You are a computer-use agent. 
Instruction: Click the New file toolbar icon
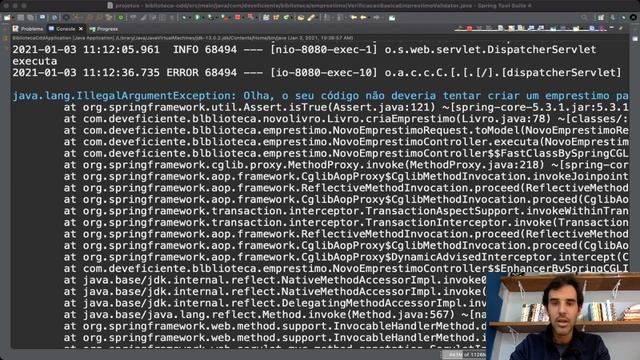coord(7,18)
